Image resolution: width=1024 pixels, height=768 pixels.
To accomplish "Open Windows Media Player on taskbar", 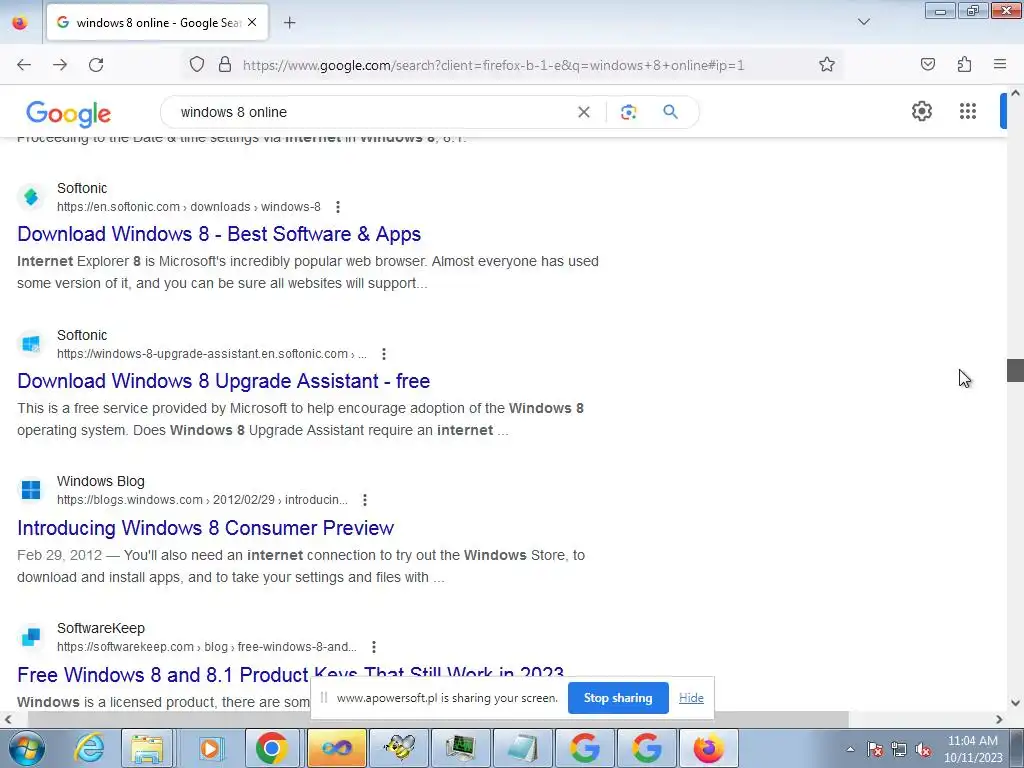I will coord(209,748).
